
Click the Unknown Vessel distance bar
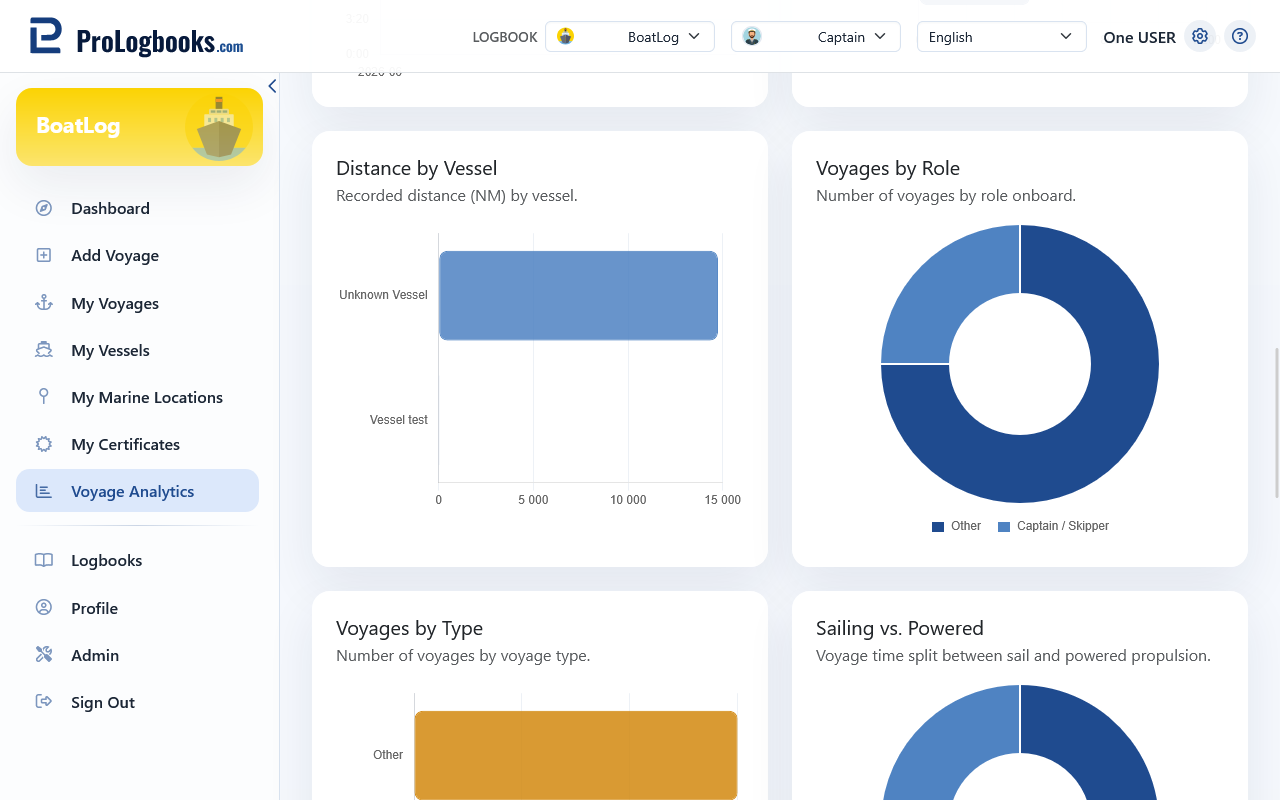[x=578, y=295]
